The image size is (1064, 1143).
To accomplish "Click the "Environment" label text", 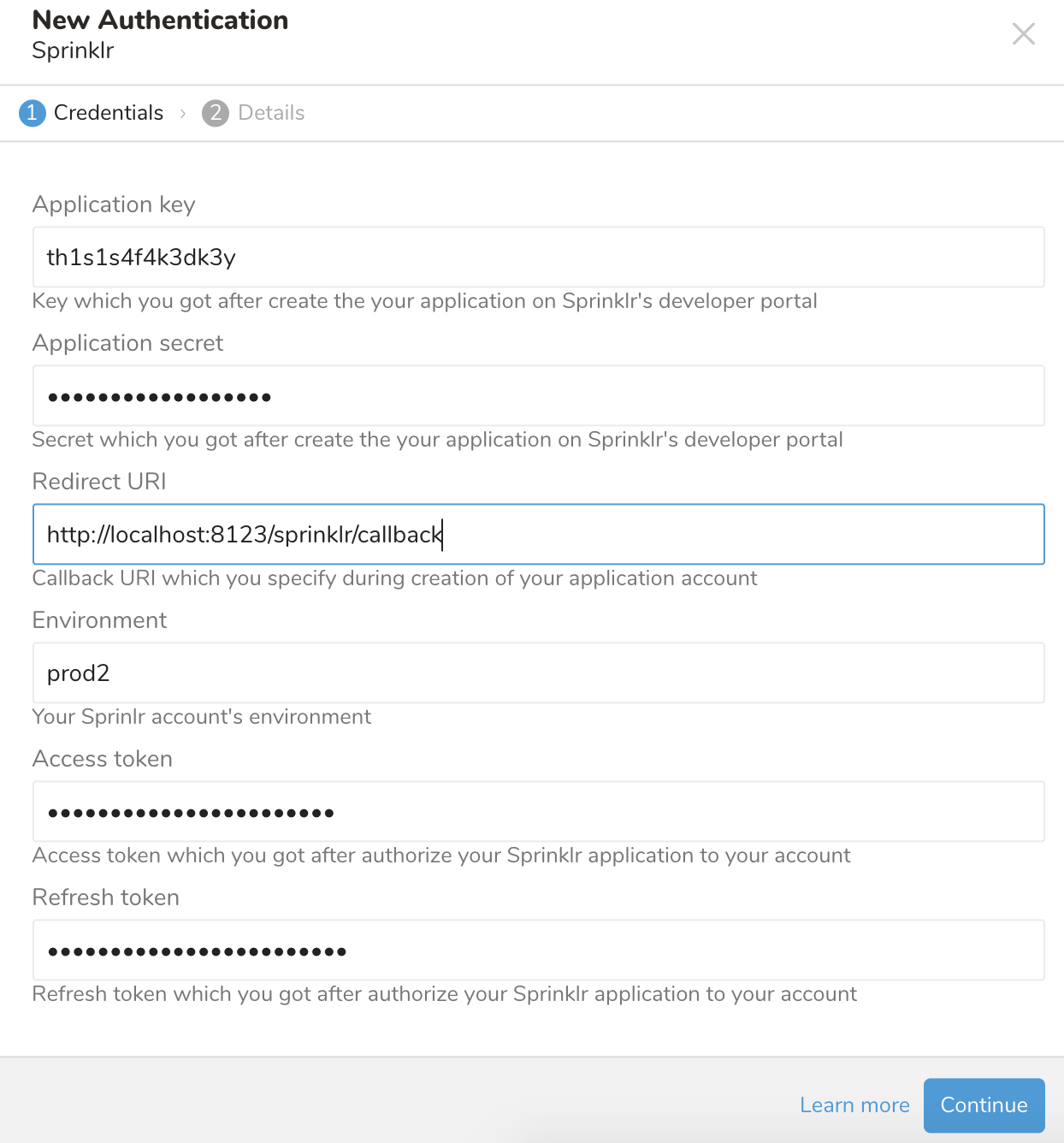I will click(x=99, y=620).
